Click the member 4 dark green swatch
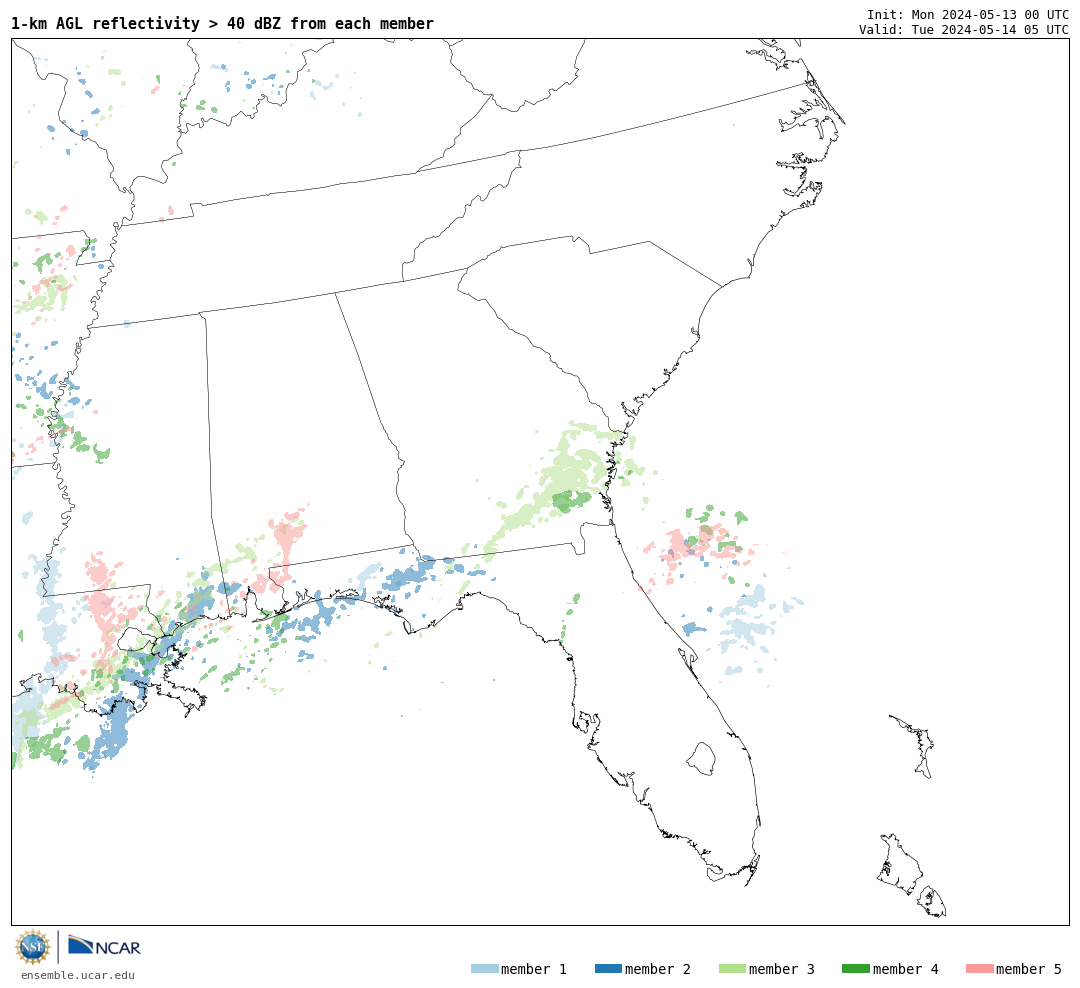 (856, 969)
